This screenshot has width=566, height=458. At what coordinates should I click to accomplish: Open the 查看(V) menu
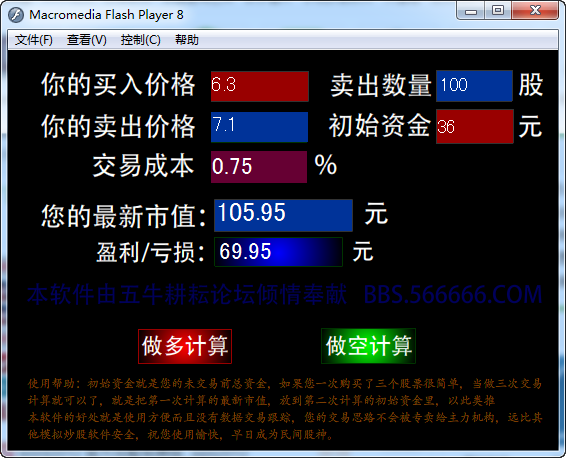87,40
